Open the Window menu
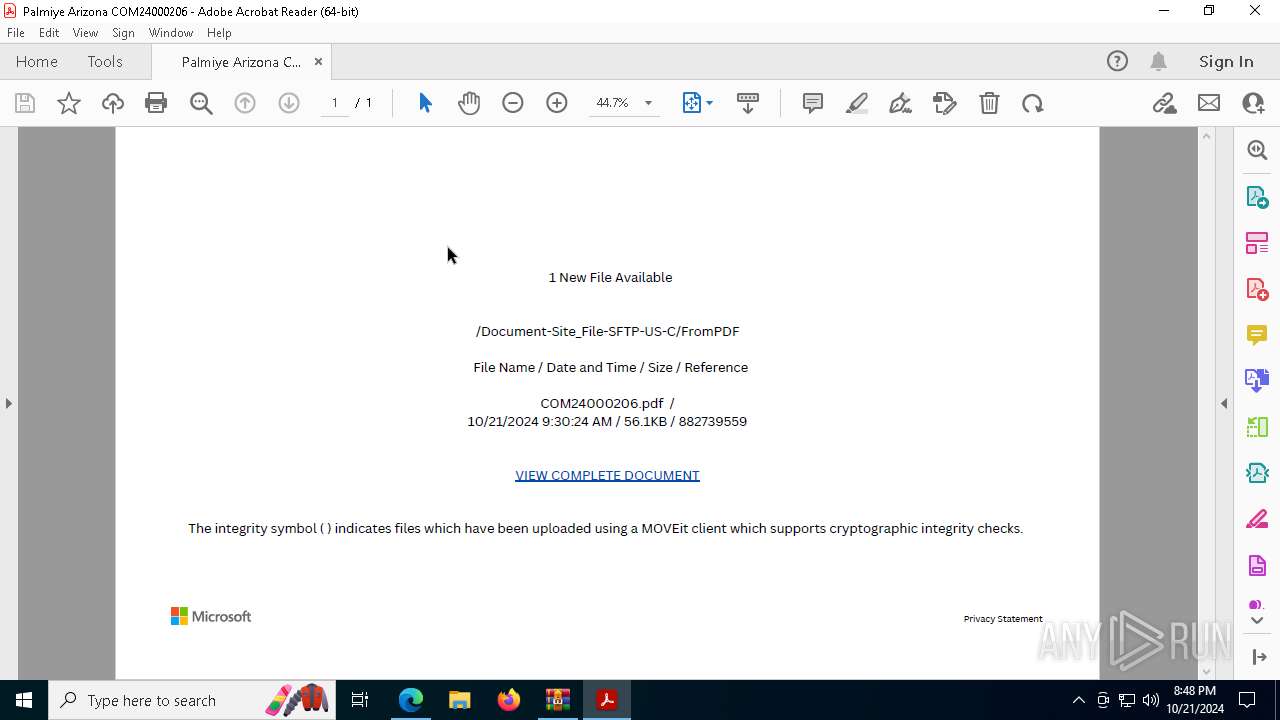 click(171, 32)
